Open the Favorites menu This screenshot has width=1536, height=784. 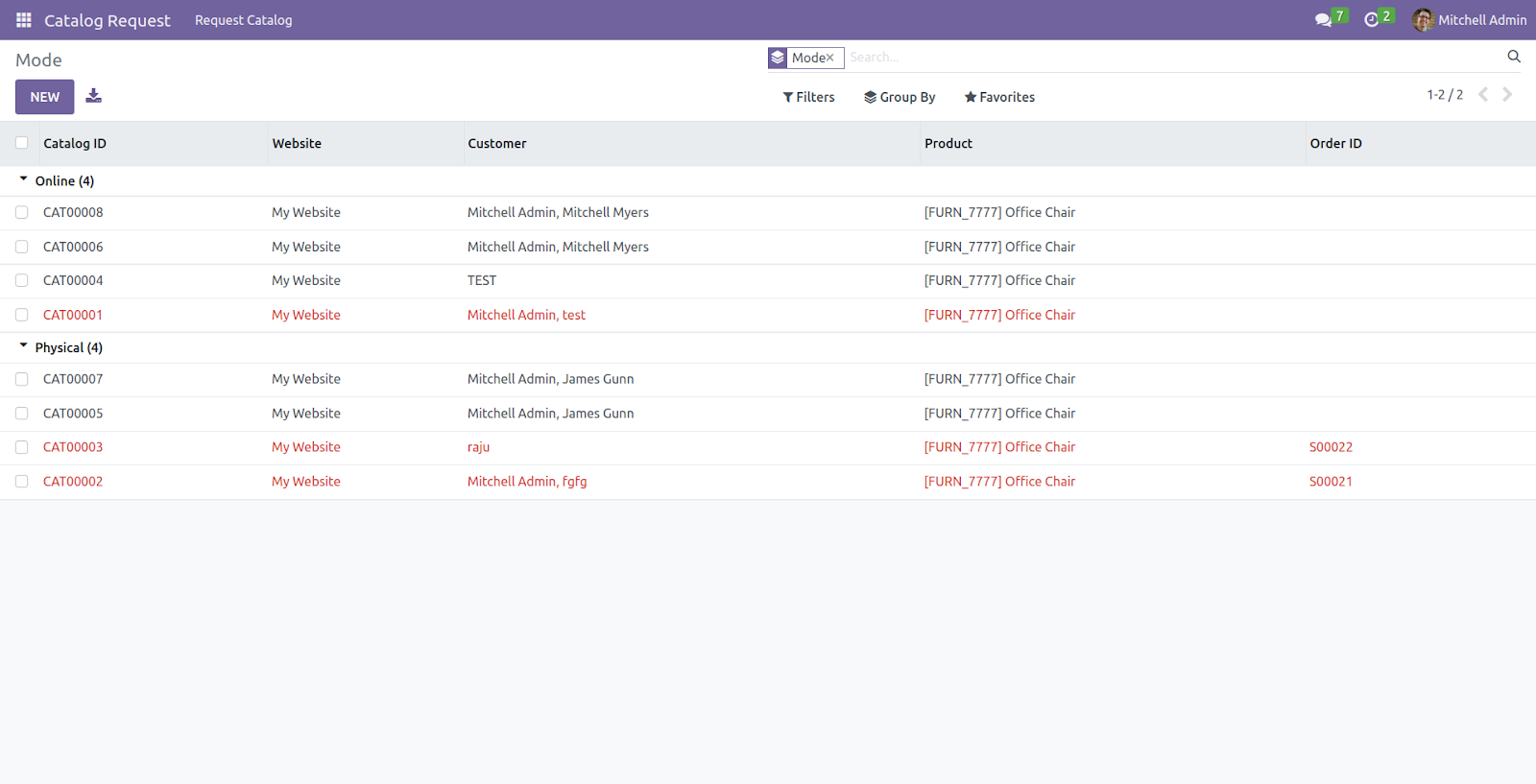pyautogui.click(x=999, y=97)
